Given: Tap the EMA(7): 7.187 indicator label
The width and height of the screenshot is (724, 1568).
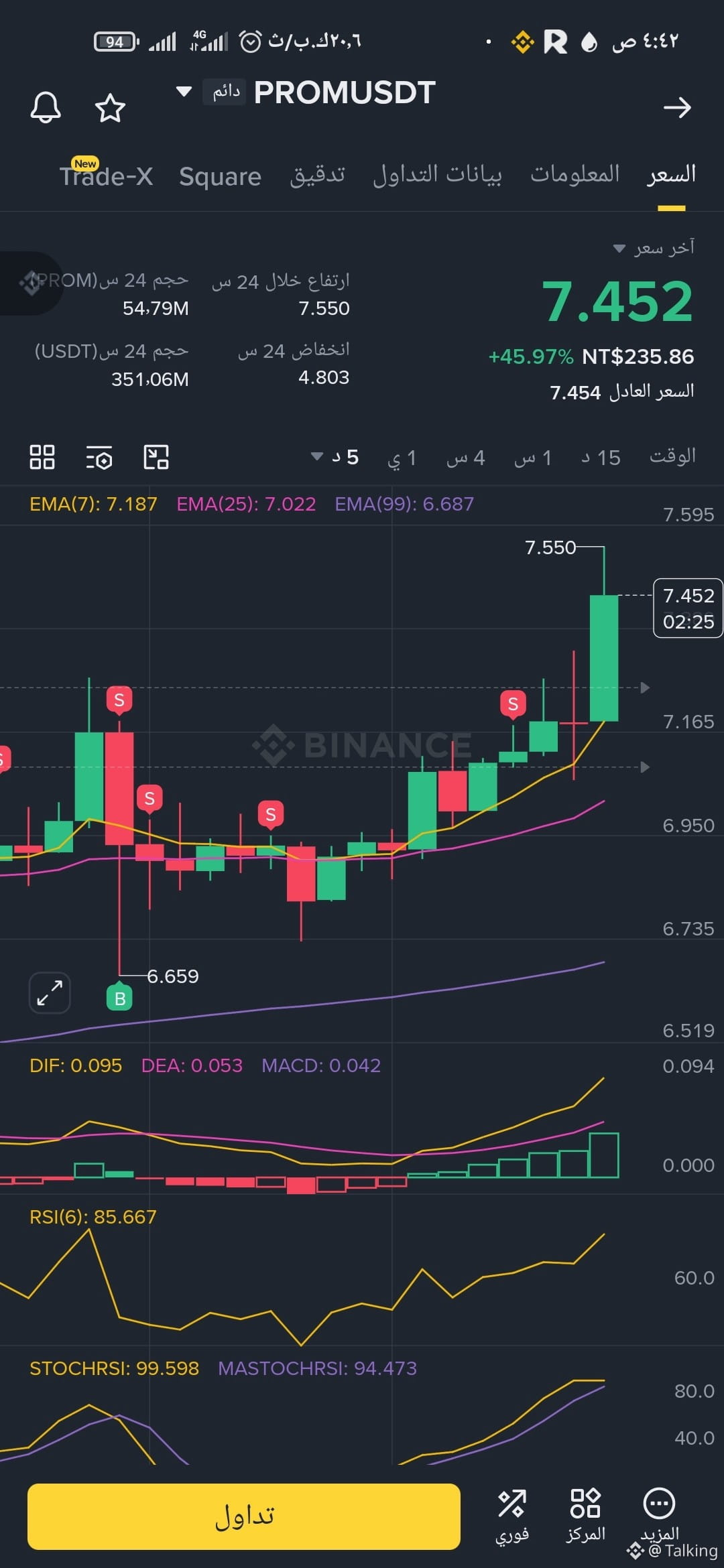Looking at the screenshot, I should [x=93, y=504].
